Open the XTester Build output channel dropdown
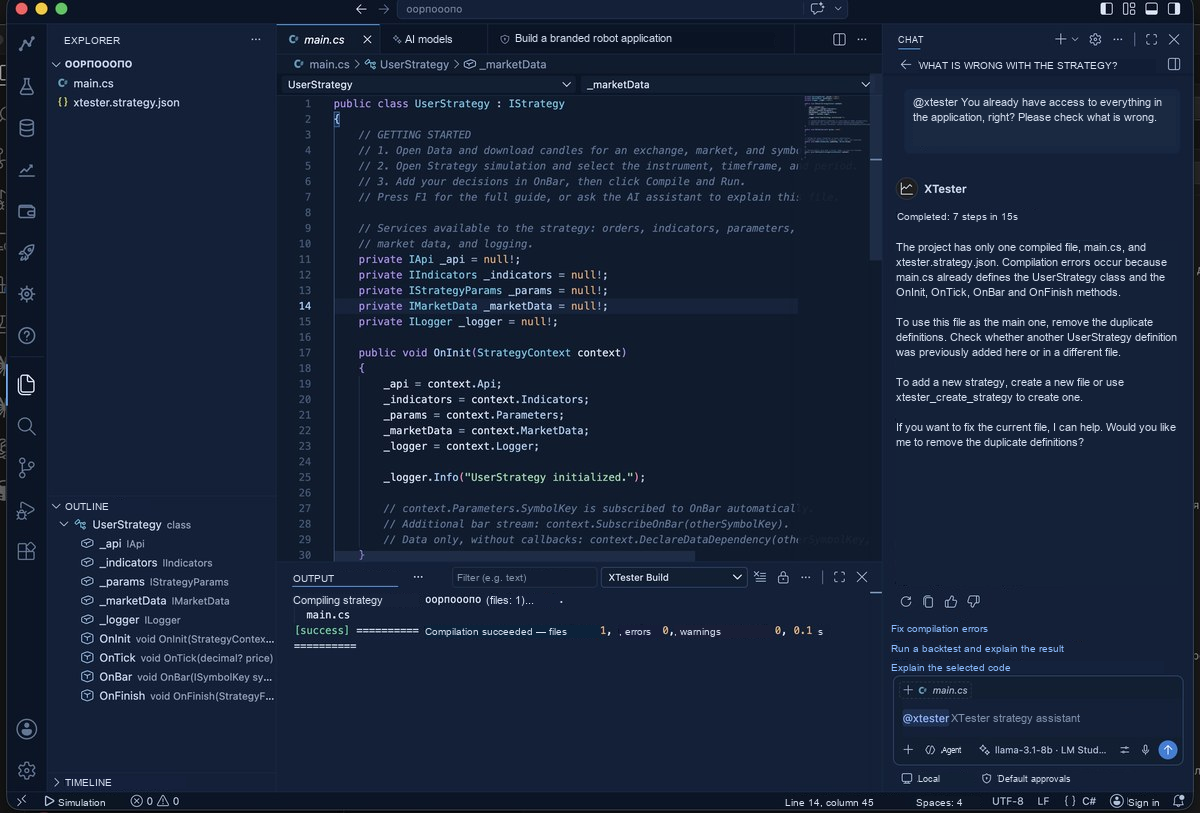 click(x=673, y=577)
